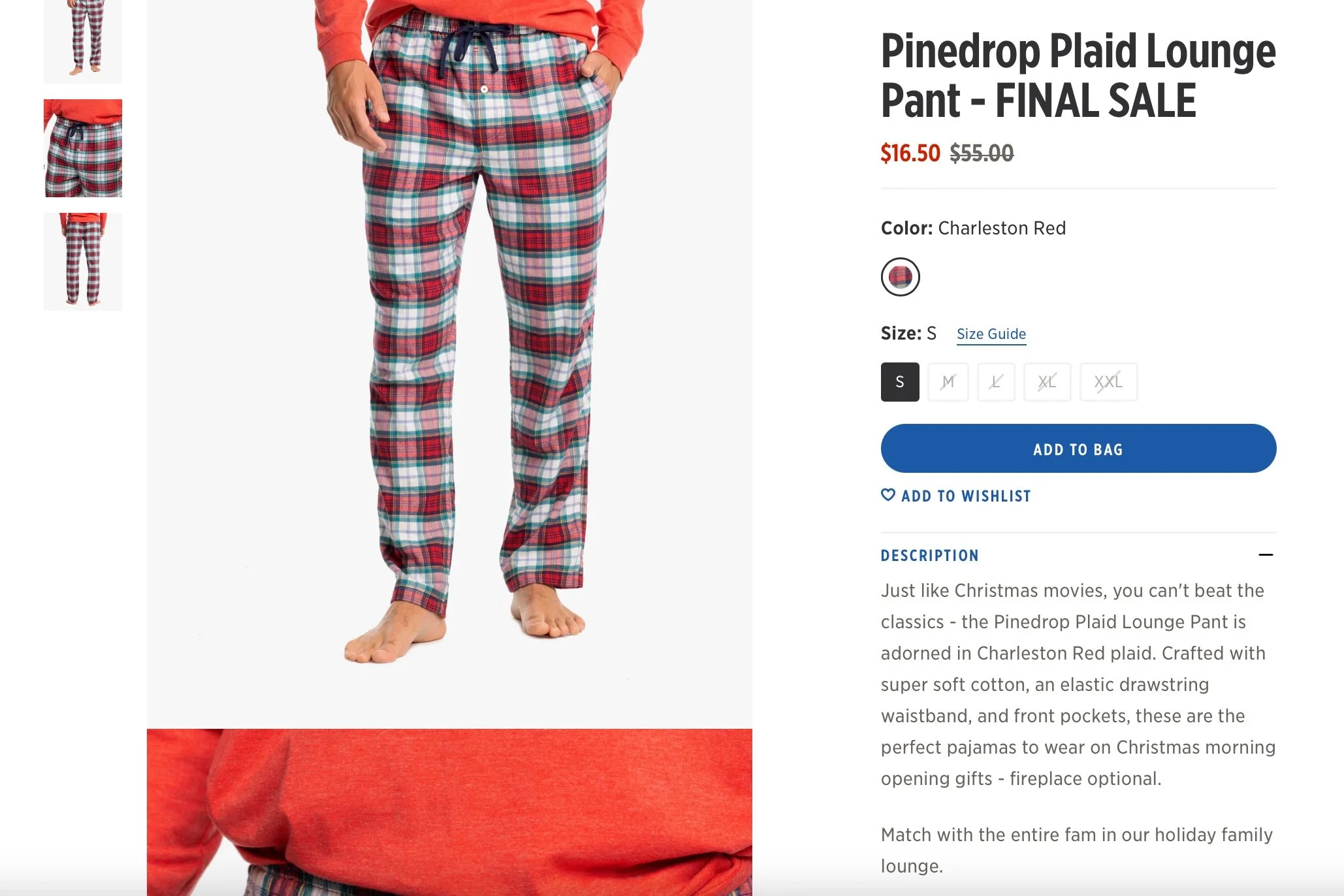Click the Add to Bag button
Image resolution: width=1344 pixels, height=896 pixels.
point(1078,449)
